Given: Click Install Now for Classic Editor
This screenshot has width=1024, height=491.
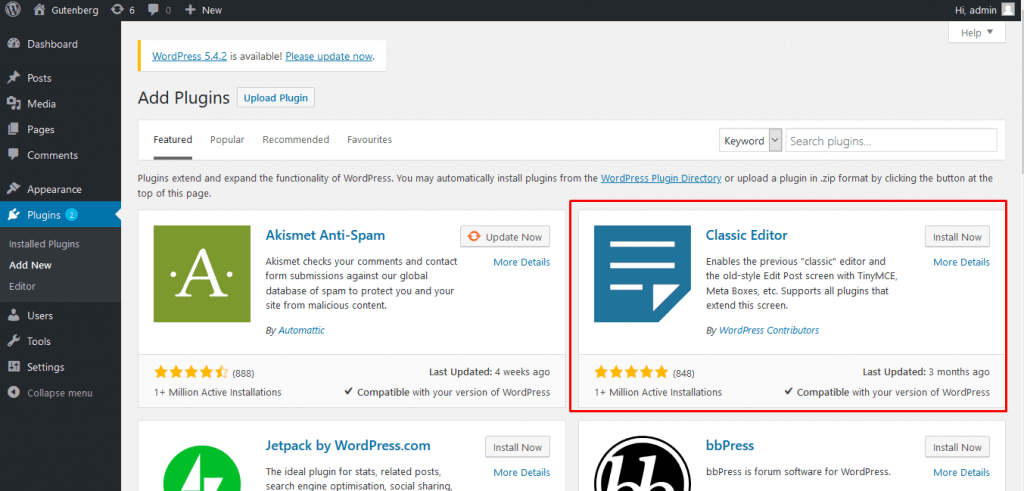Looking at the screenshot, I should [x=957, y=237].
